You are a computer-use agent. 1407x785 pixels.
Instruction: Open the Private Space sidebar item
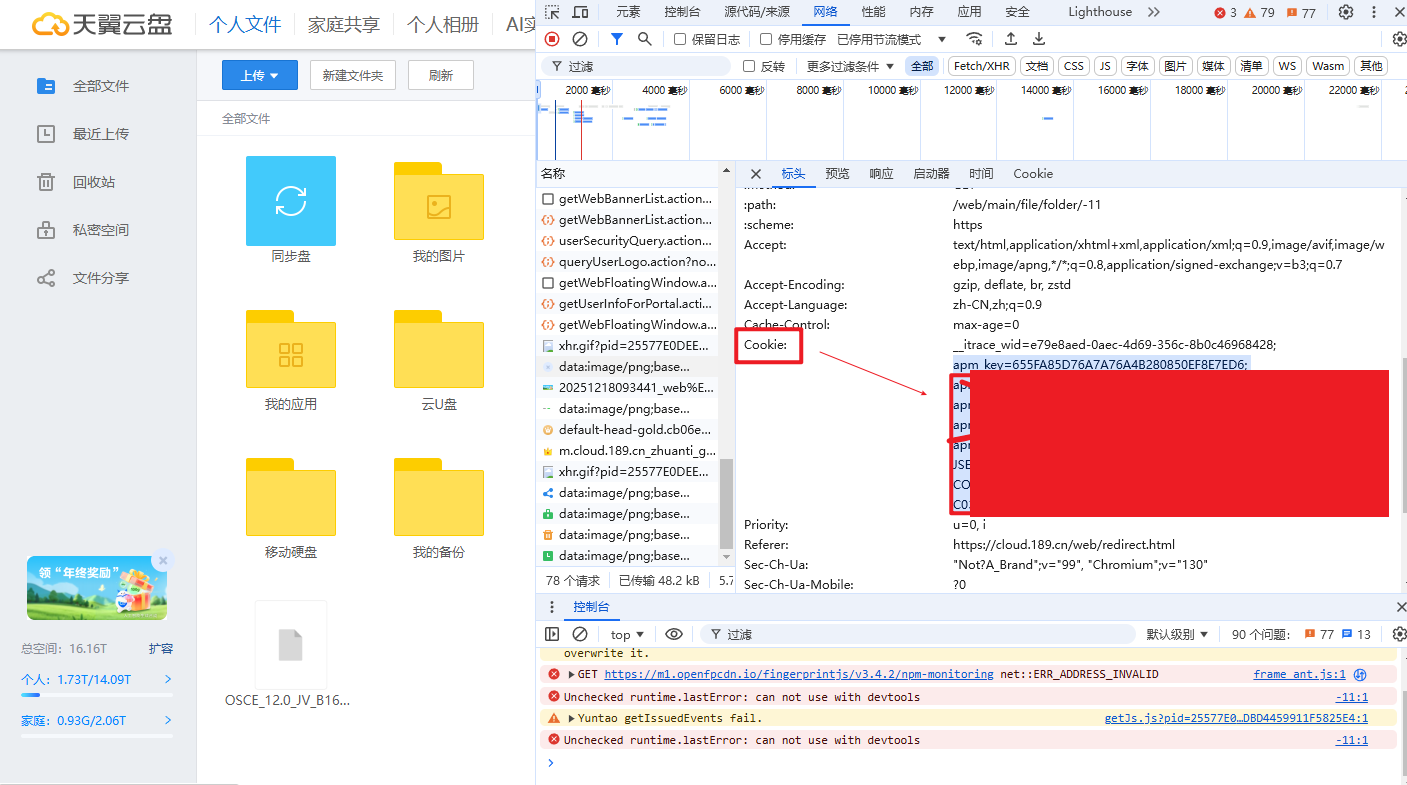coord(100,230)
